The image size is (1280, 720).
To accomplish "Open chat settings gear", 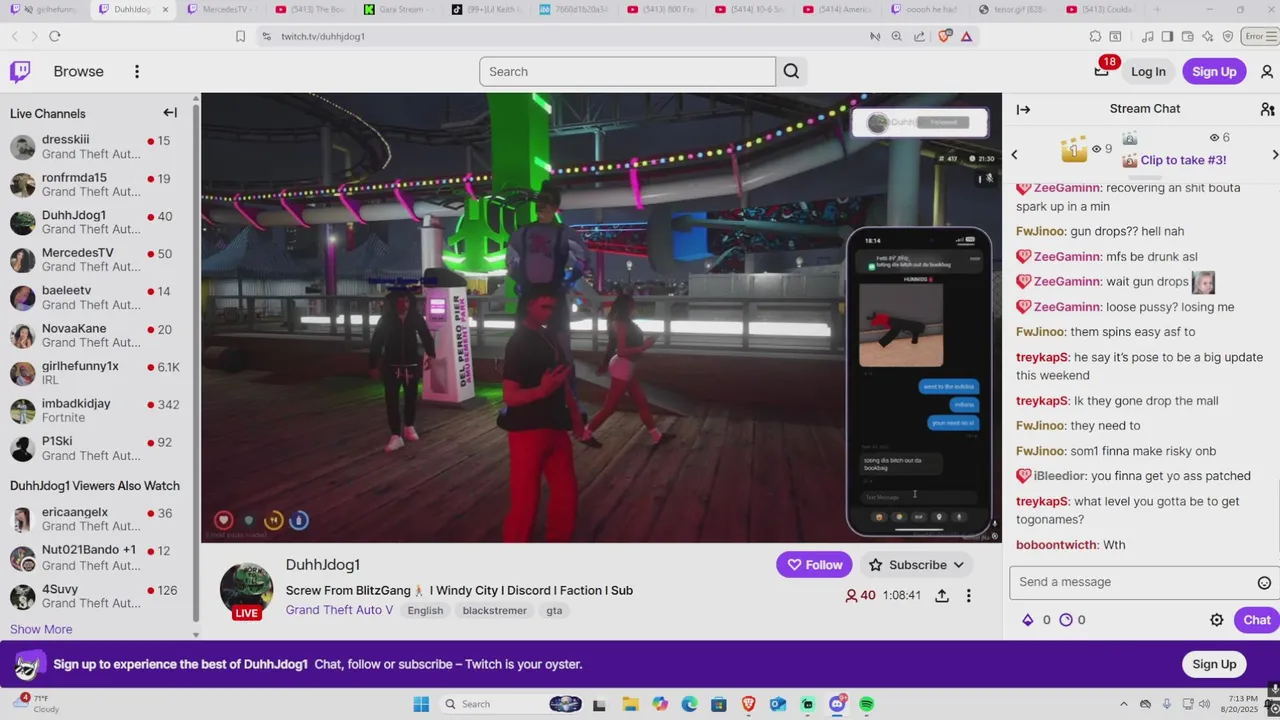I will pyautogui.click(x=1217, y=620).
